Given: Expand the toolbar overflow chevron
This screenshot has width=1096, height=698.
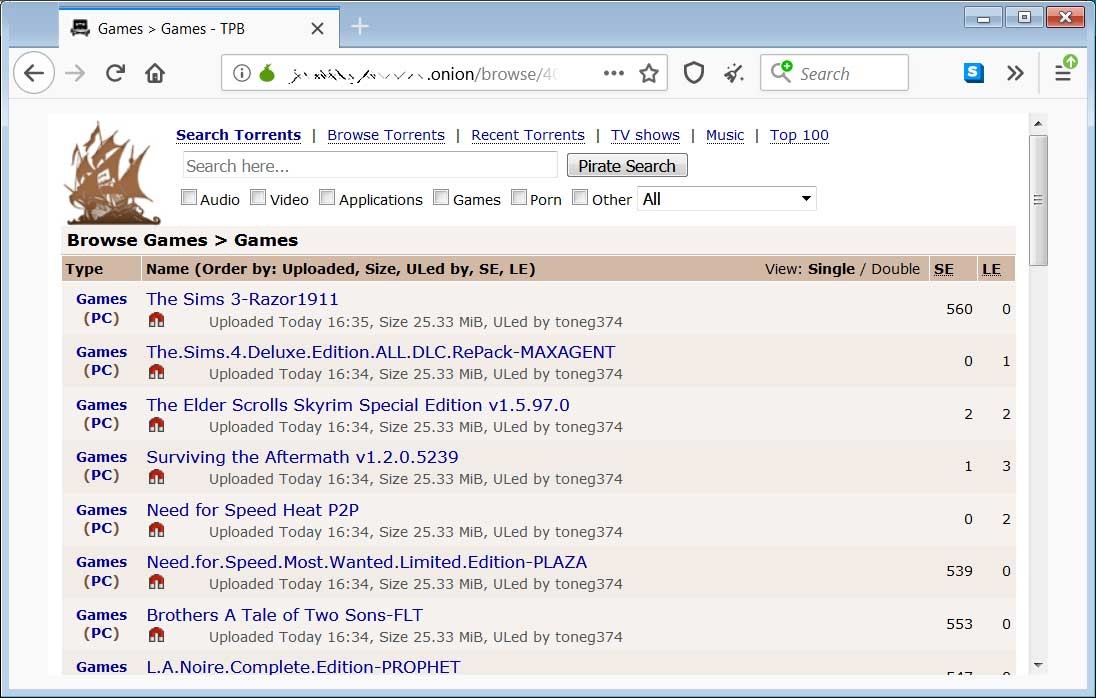Looking at the screenshot, I should [x=1015, y=73].
